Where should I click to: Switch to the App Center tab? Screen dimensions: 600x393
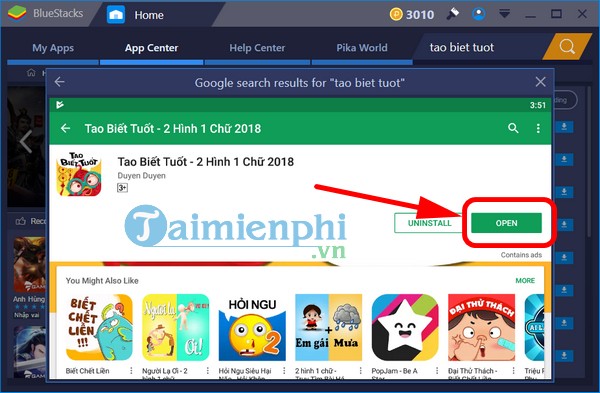[x=152, y=48]
